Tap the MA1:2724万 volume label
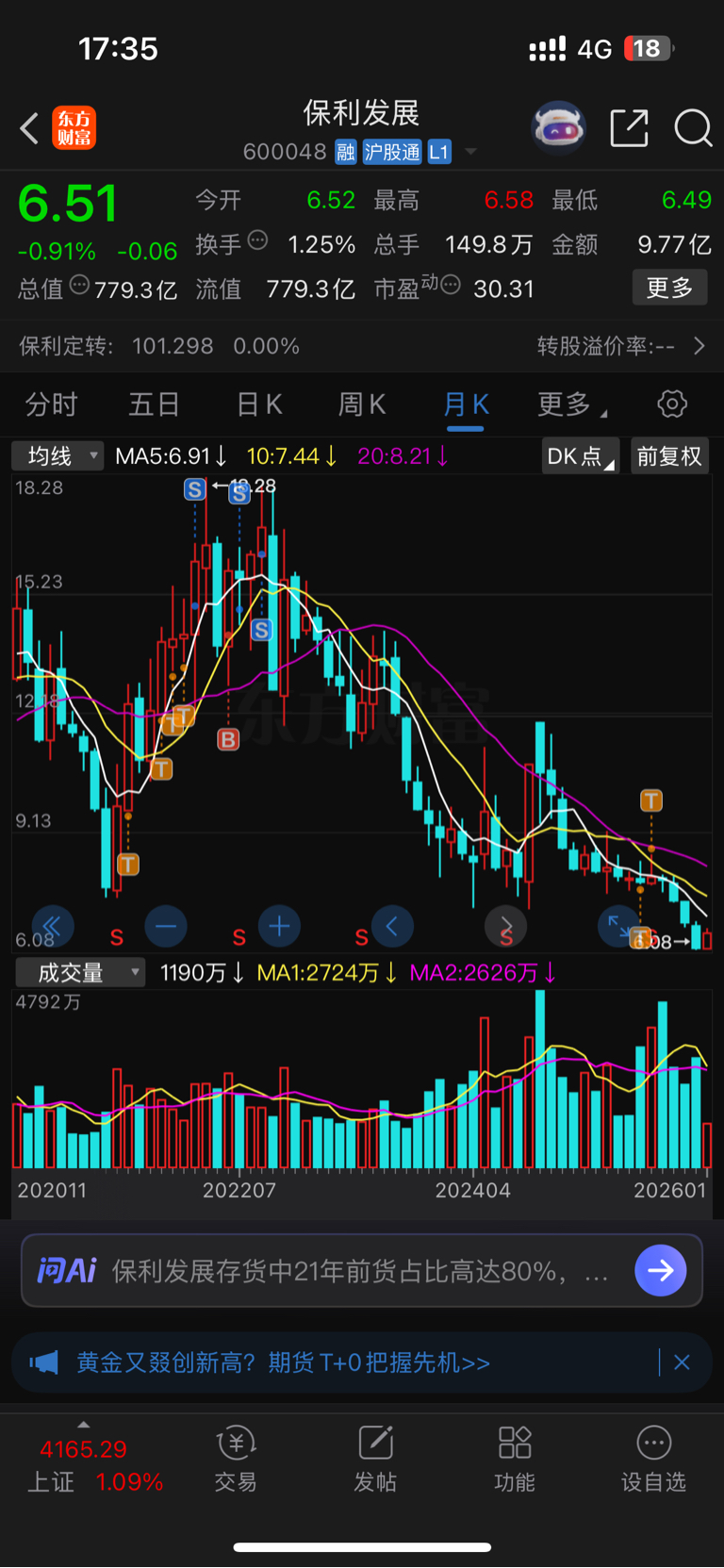 [326, 972]
